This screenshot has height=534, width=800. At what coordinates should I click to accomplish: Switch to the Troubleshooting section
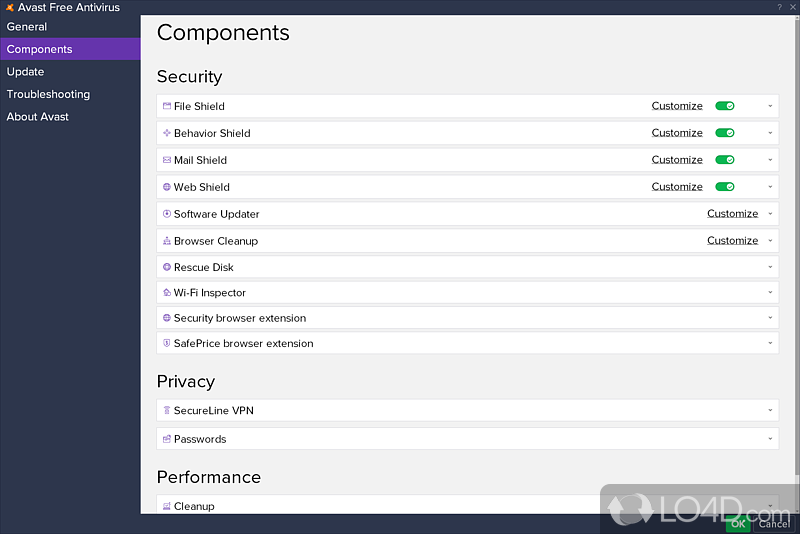pos(48,94)
